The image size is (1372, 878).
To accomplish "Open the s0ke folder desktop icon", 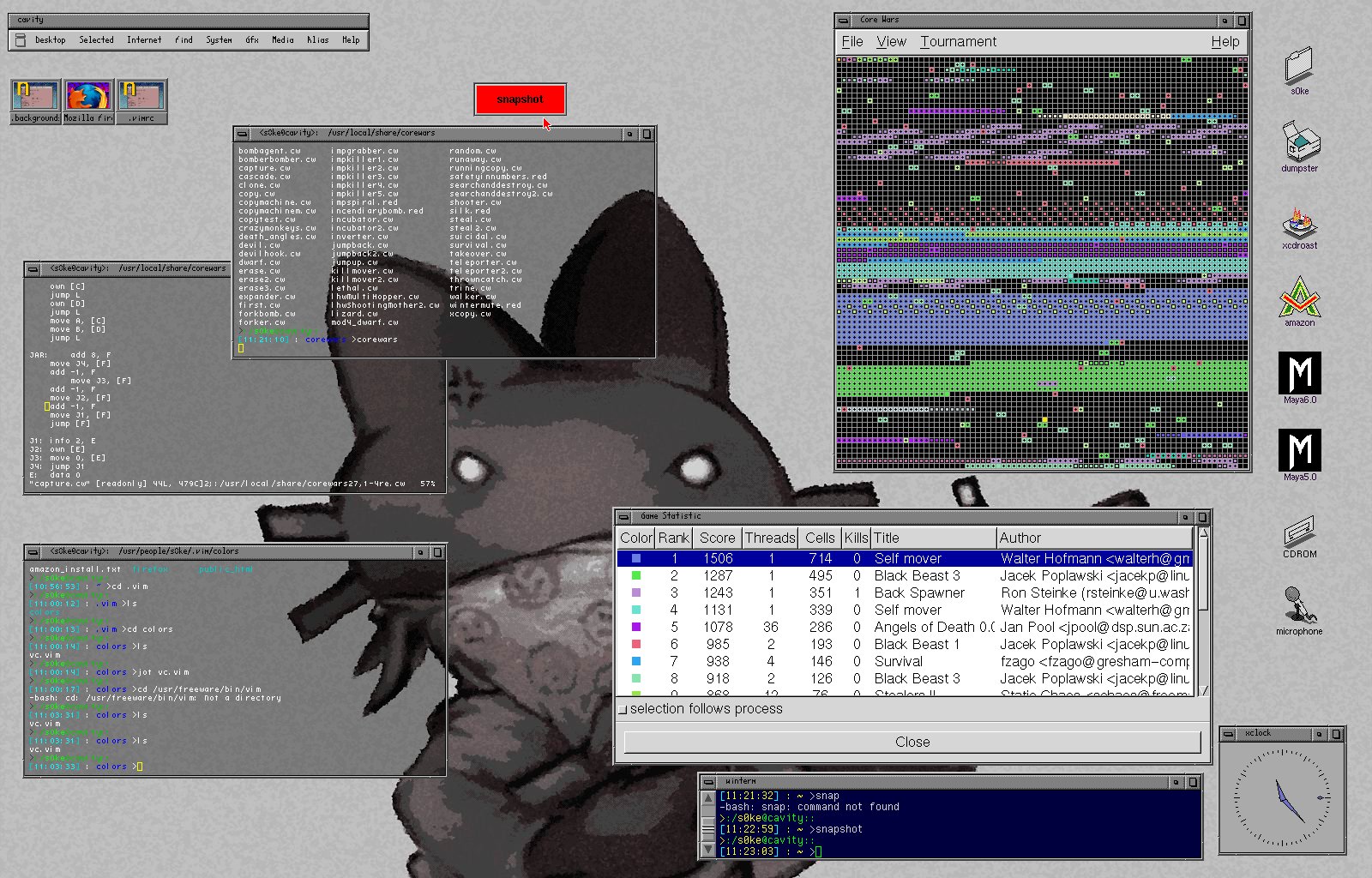I will click(x=1299, y=66).
